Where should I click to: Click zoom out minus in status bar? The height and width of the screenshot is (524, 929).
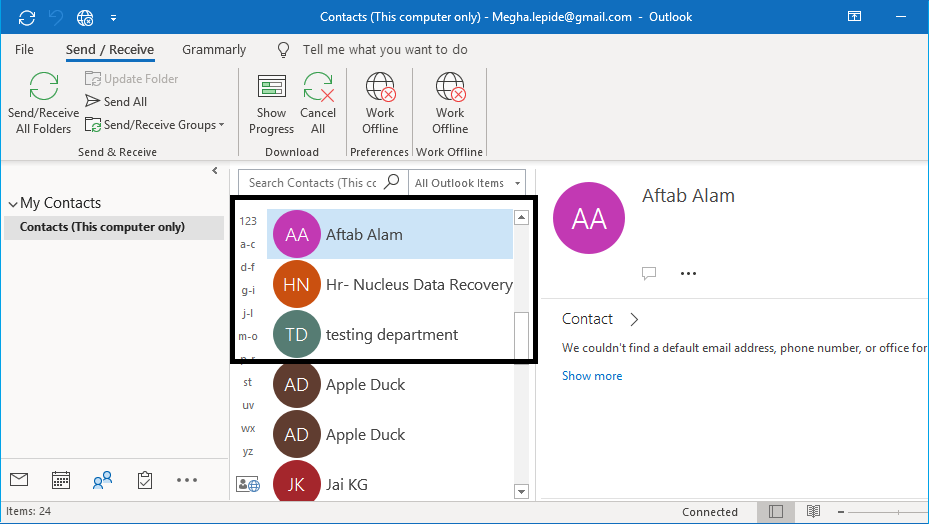tap(841, 512)
